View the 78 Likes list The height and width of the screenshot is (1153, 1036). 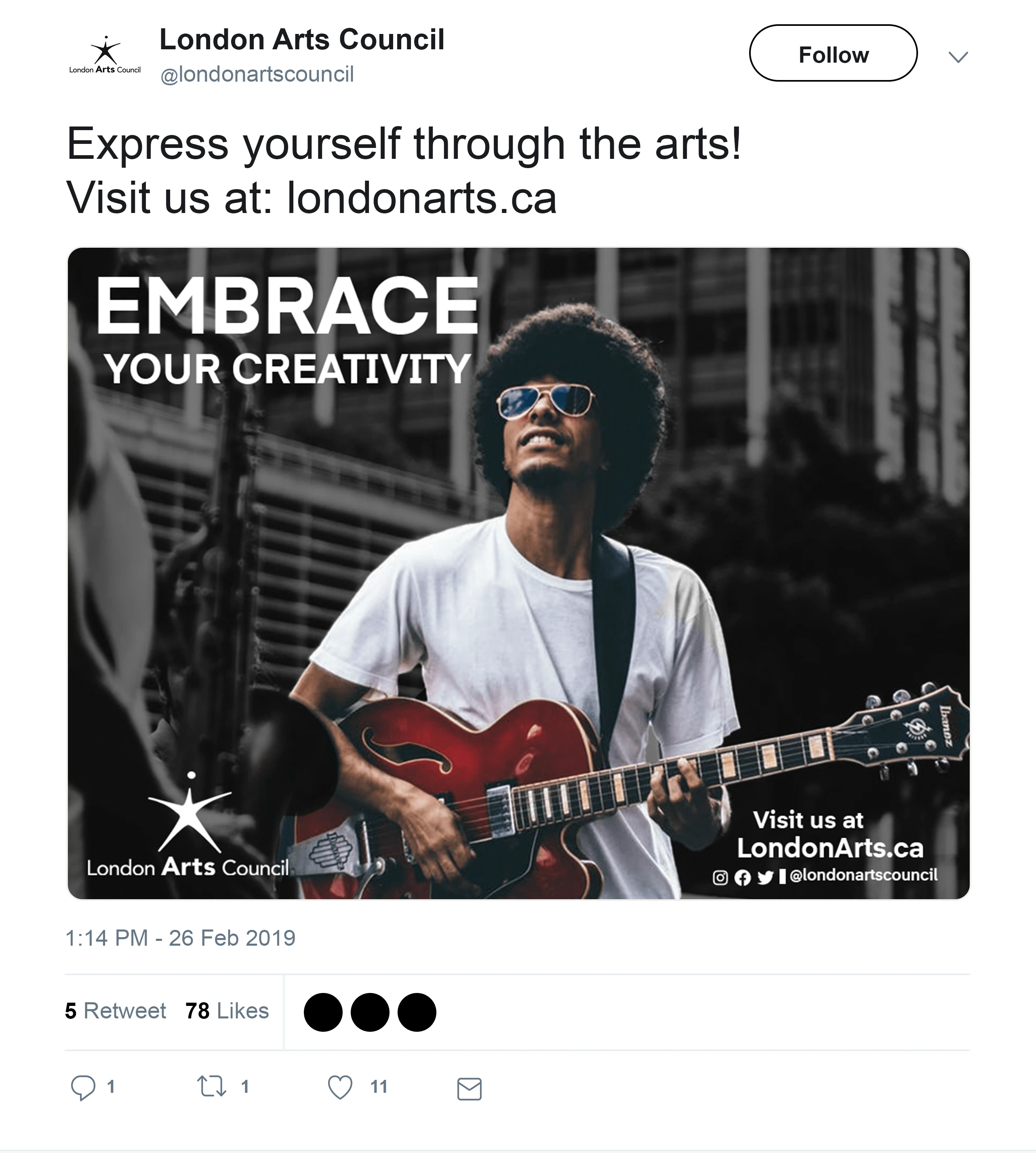[227, 1011]
